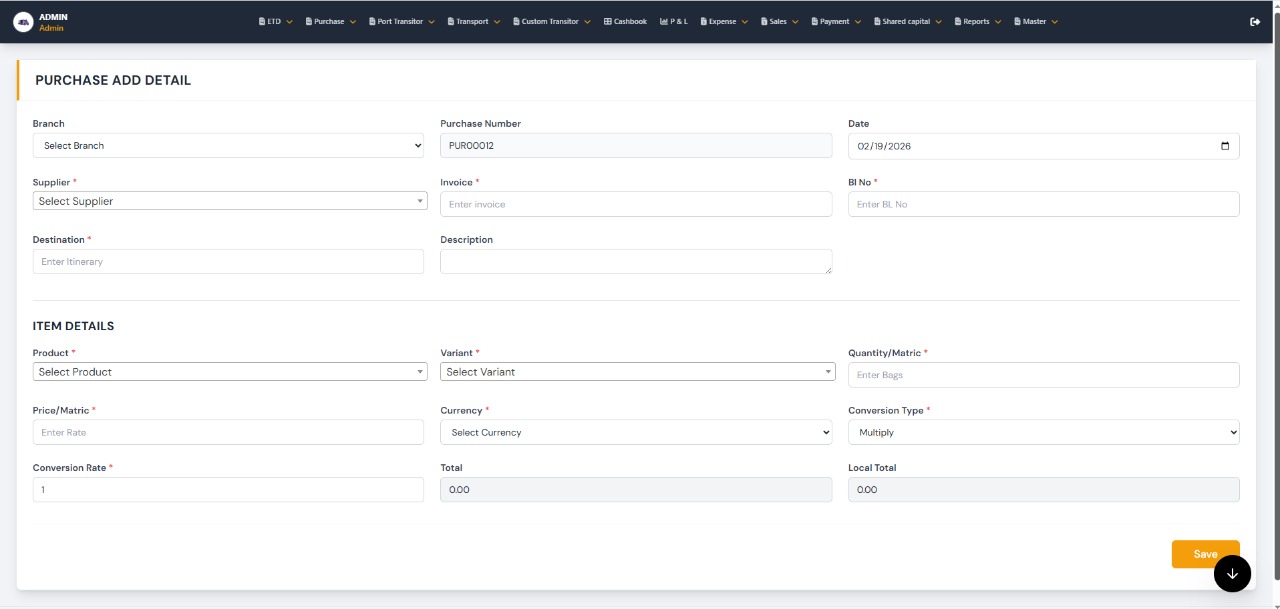Expand the ETD navigation menu
This screenshot has width=1280, height=609.
pos(275,22)
